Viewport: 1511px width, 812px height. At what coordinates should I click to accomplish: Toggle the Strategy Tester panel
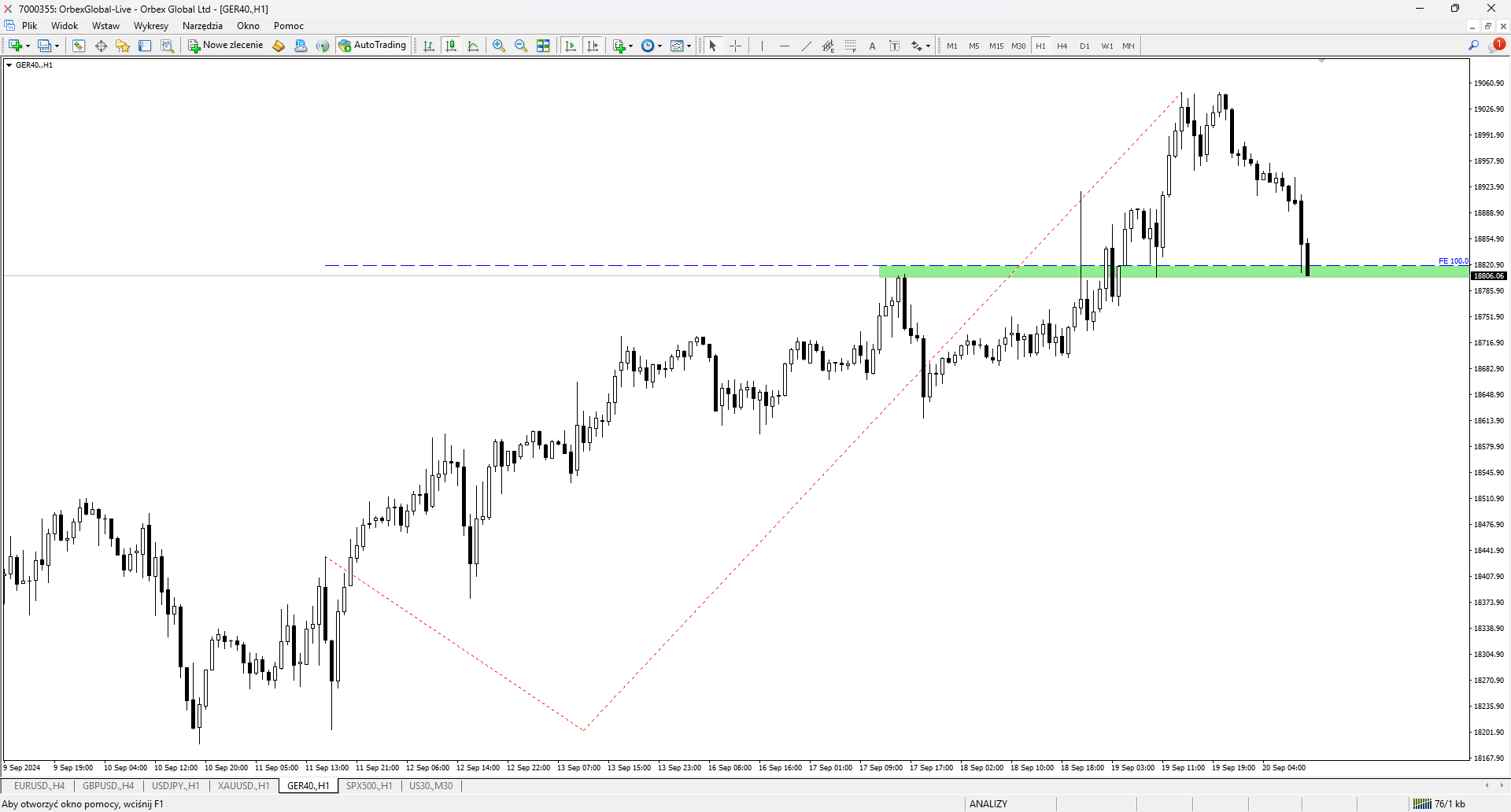point(167,46)
